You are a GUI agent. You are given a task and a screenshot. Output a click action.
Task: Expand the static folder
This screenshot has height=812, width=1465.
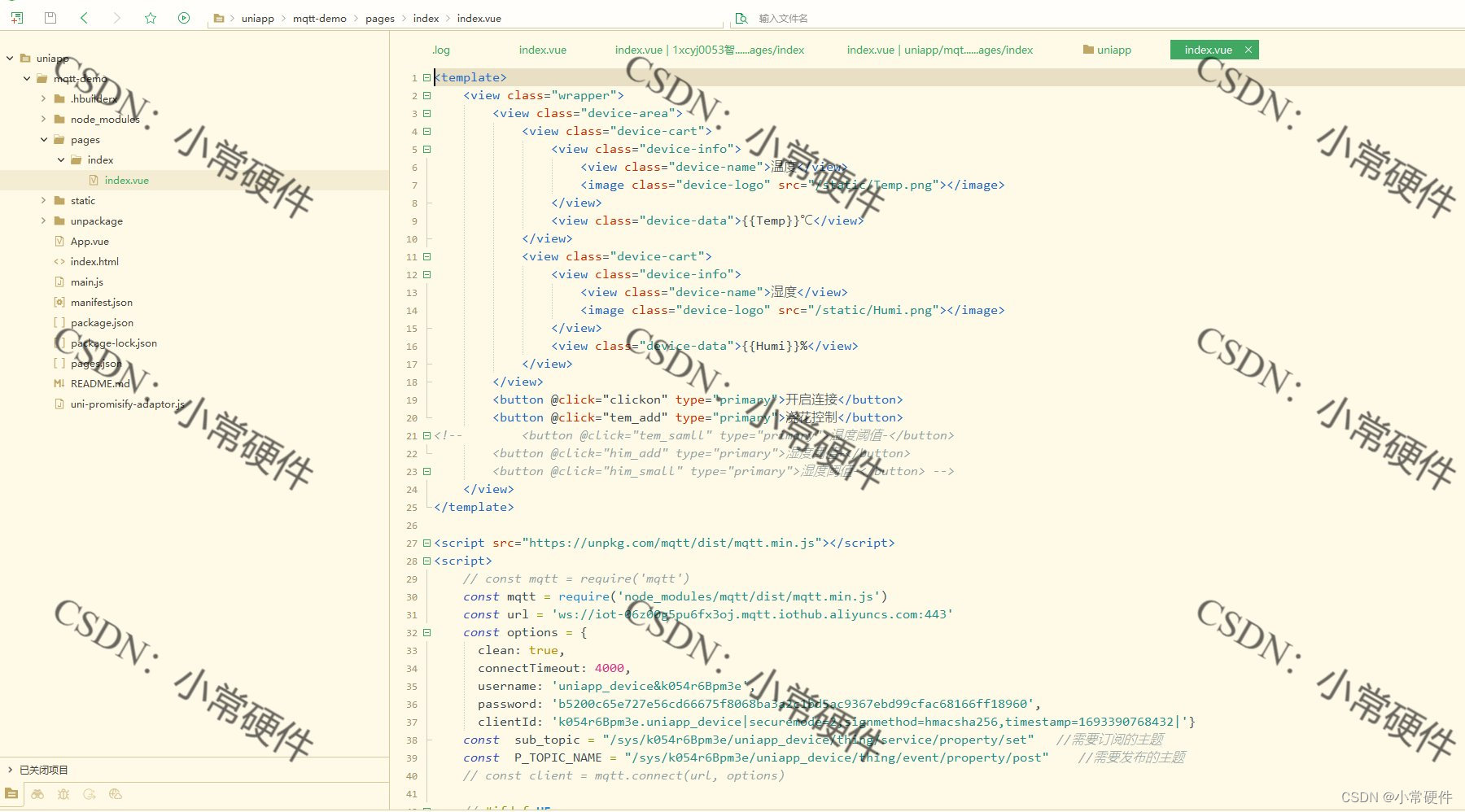44,200
